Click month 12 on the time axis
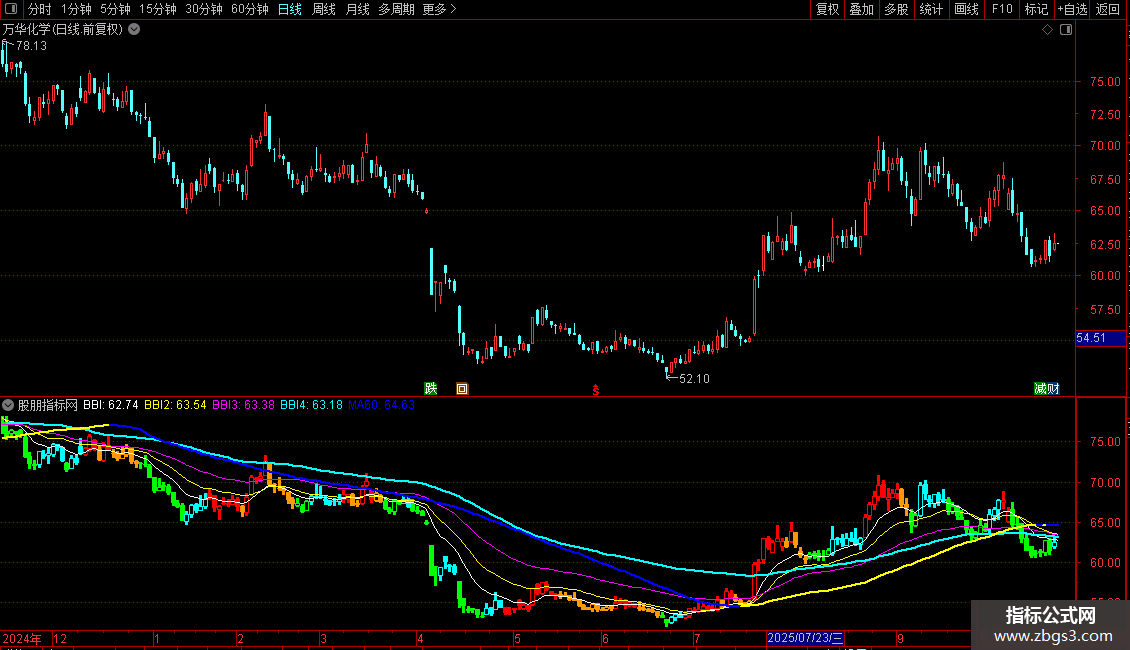The image size is (1130, 650). pos(60,638)
